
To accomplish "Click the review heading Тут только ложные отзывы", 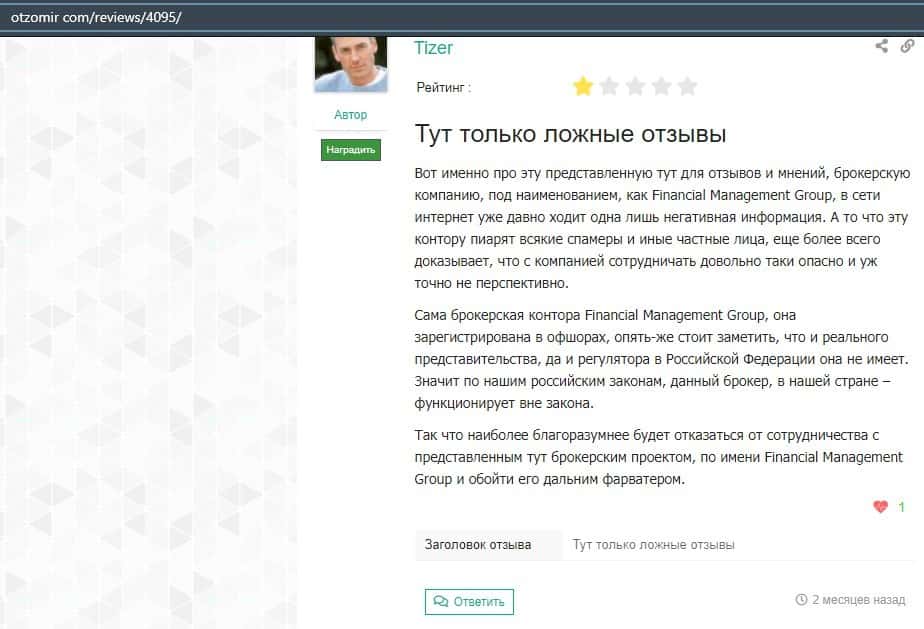I will coord(570,134).
